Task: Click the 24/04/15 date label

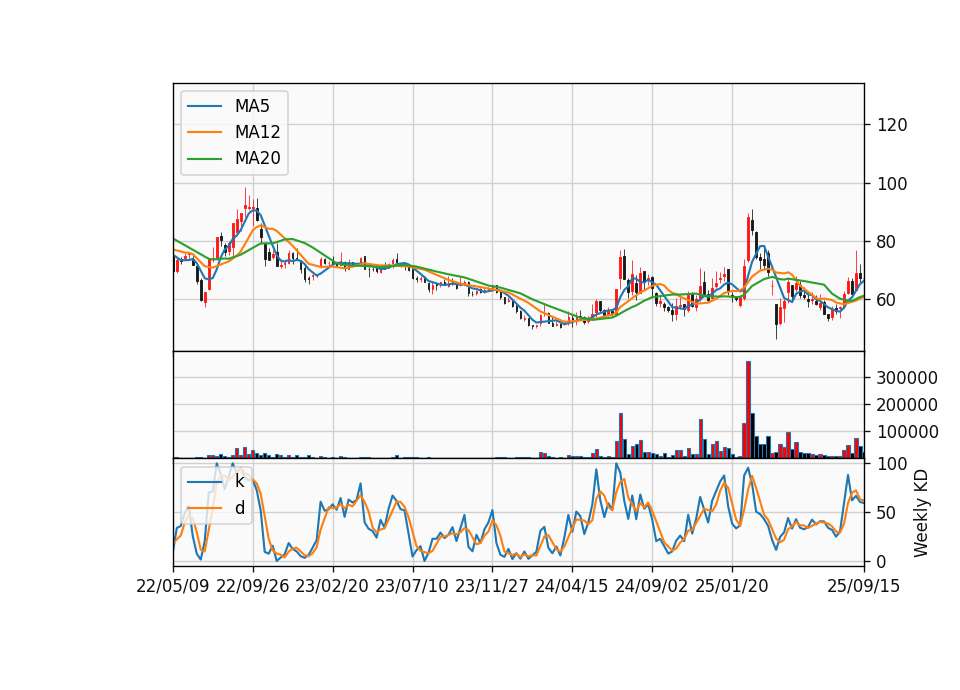Action: [572, 586]
